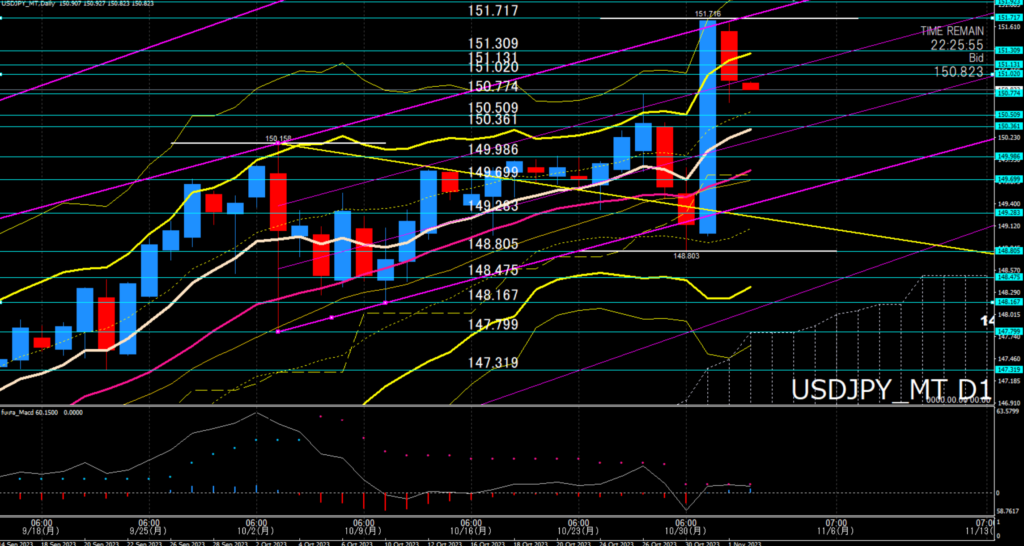This screenshot has width=1024, height=546.
Task: Click the 148.290 price scale value
Action: (1007, 292)
